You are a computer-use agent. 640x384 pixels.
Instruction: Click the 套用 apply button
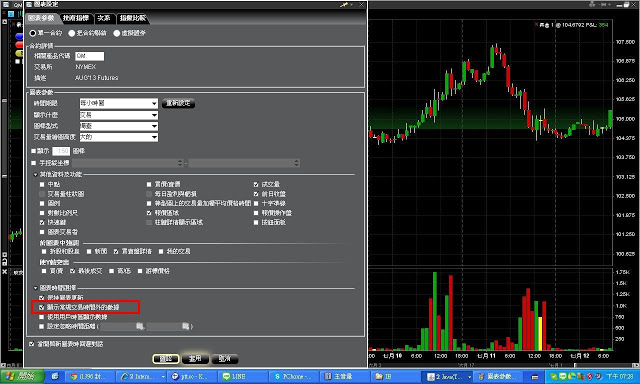[x=195, y=359]
